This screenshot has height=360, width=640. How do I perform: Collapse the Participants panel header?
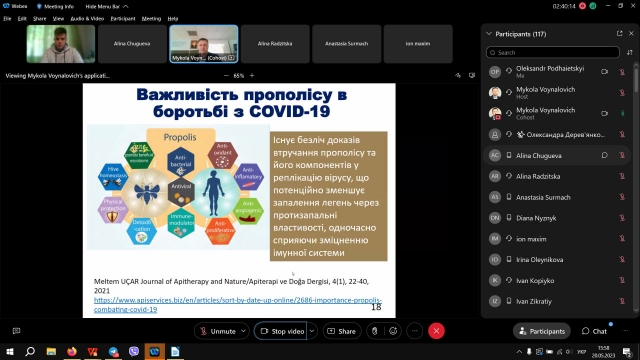click(489, 34)
